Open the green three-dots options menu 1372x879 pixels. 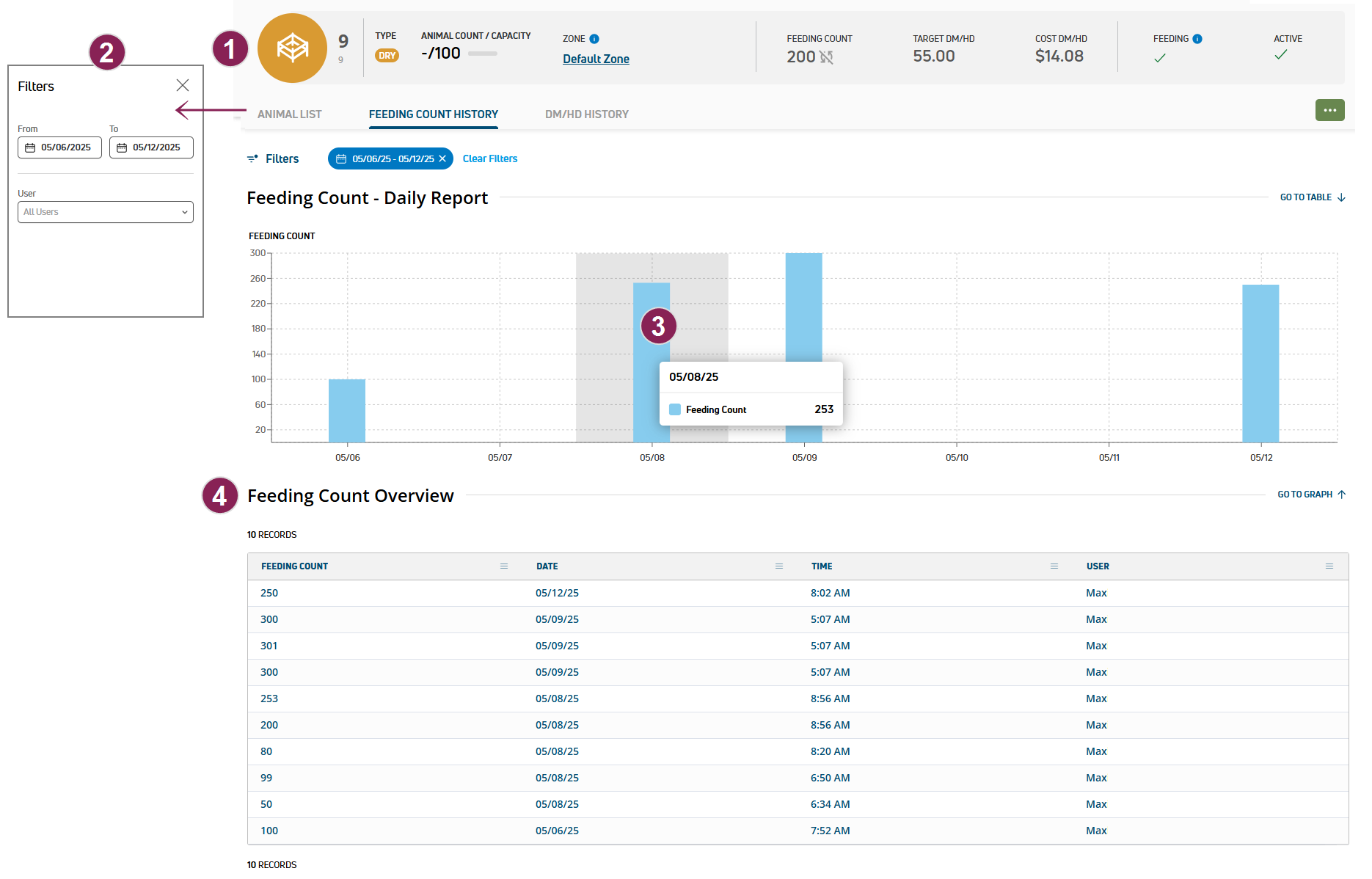pos(1329,110)
